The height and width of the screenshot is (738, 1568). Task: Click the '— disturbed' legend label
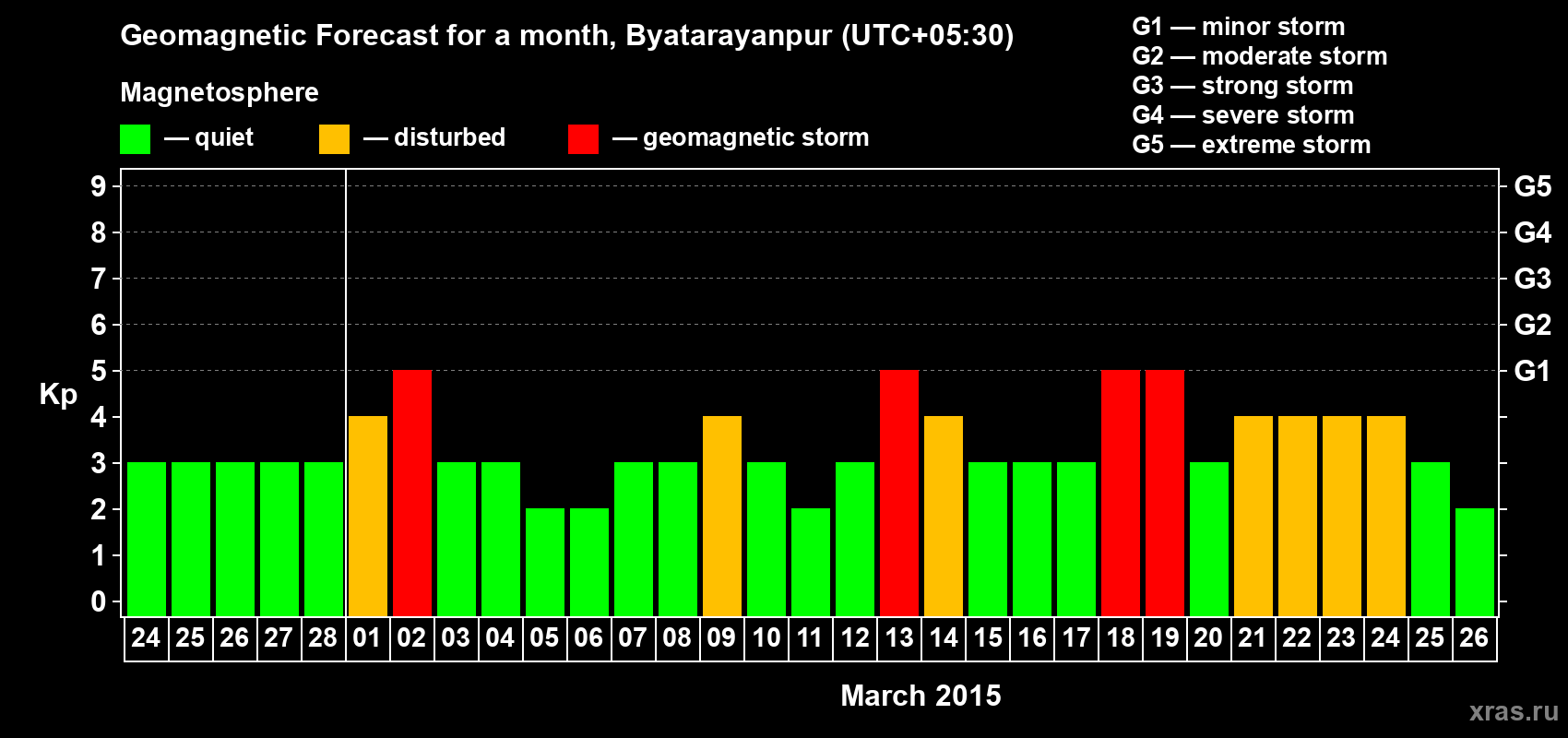pos(434,137)
